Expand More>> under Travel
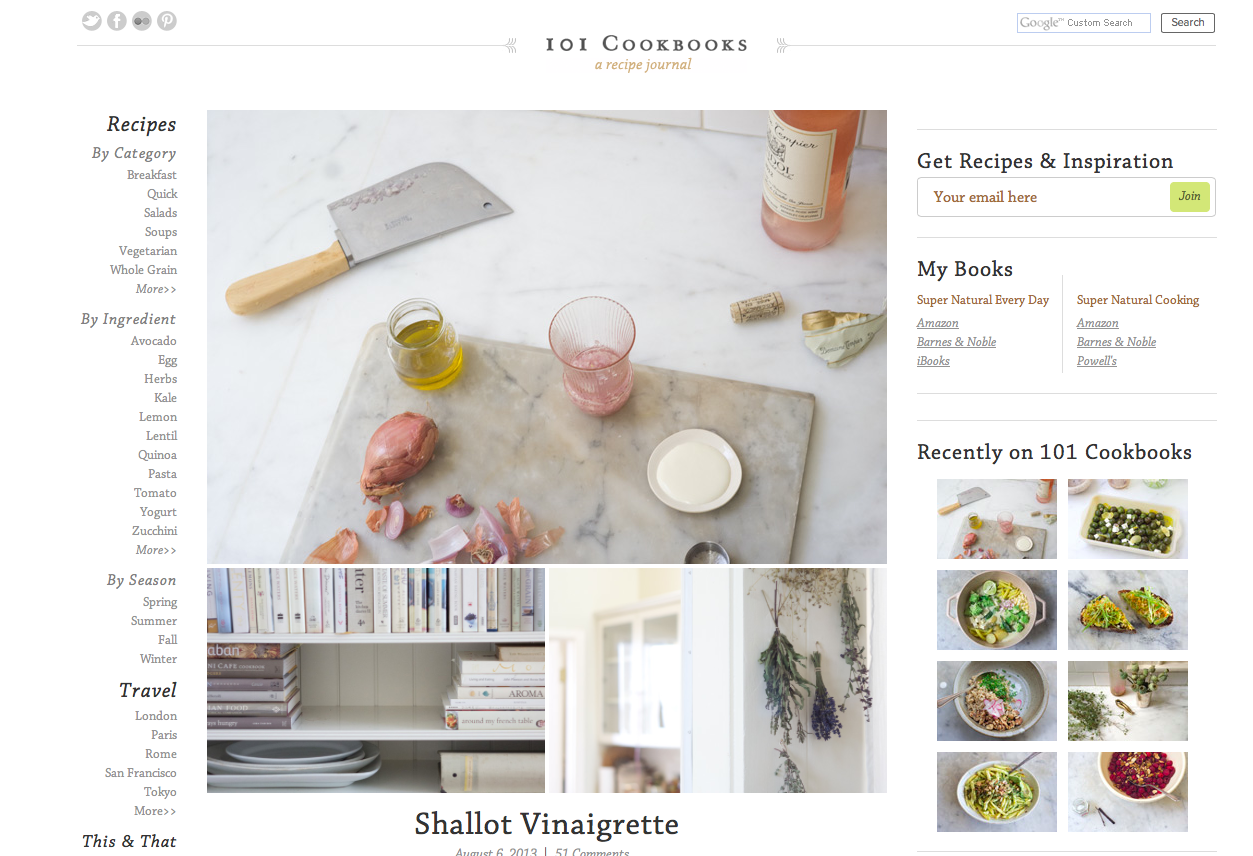This screenshot has height=856, width=1253. pos(155,811)
